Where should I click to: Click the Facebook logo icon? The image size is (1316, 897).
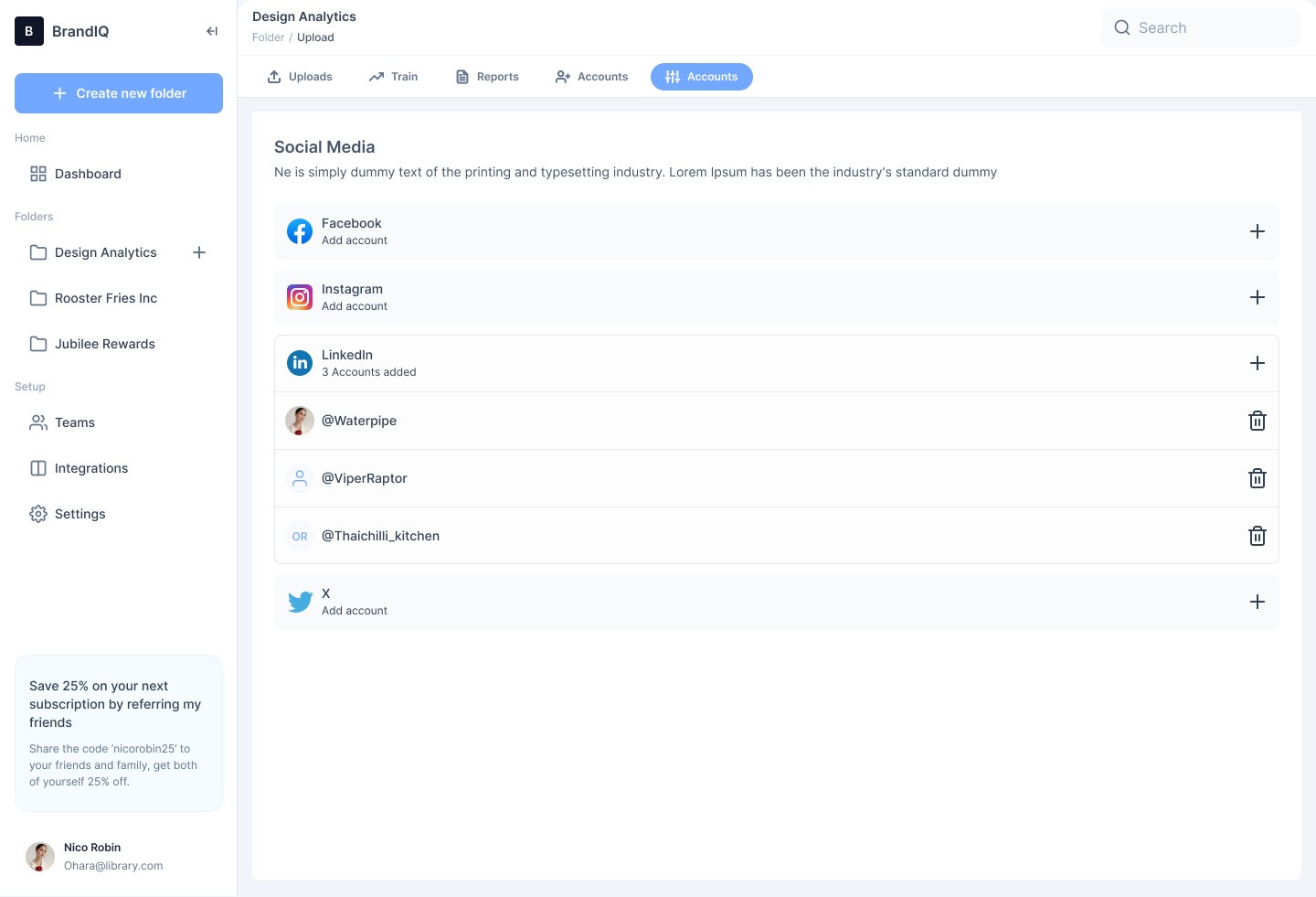tap(300, 231)
